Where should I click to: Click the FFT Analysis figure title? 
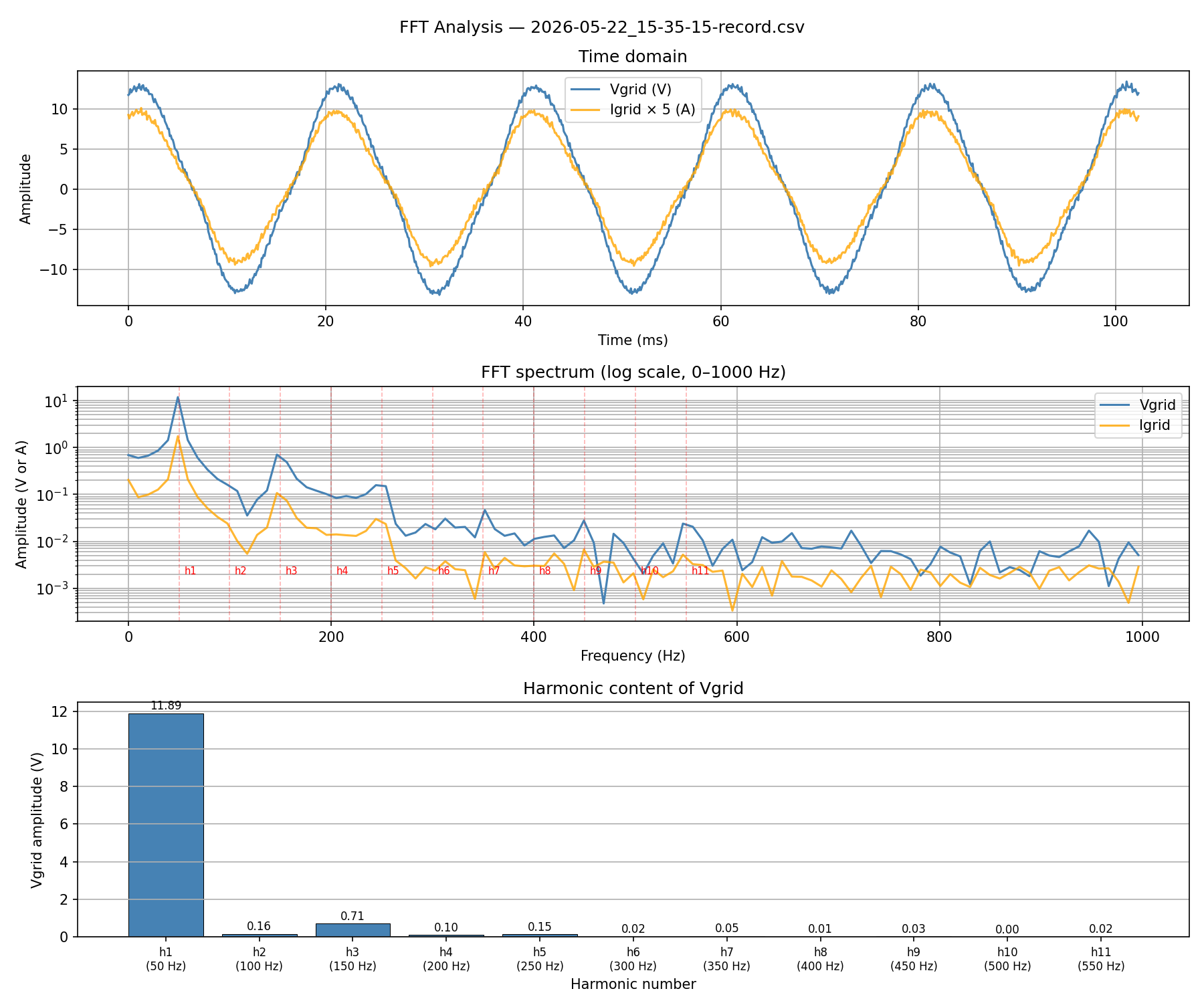tap(602, 27)
